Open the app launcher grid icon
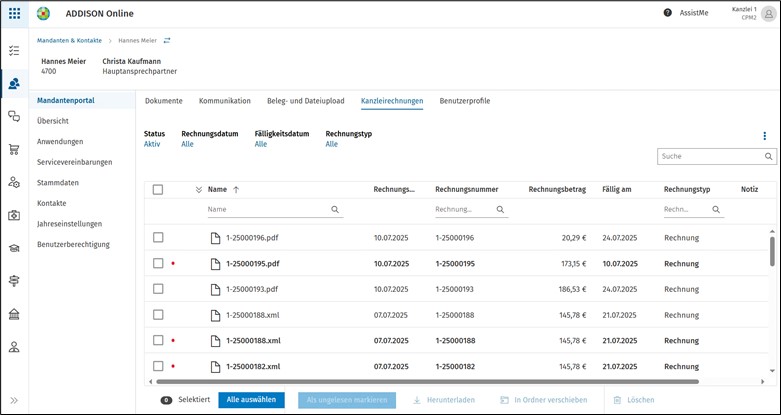This screenshot has height=415, width=781. pyautogui.click(x=14, y=13)
